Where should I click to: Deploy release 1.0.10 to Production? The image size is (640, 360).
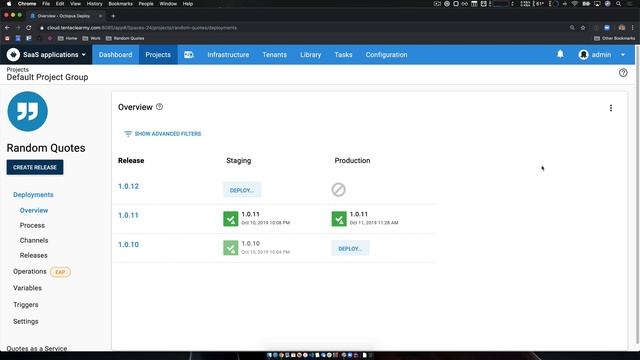[x=350, y=248]
